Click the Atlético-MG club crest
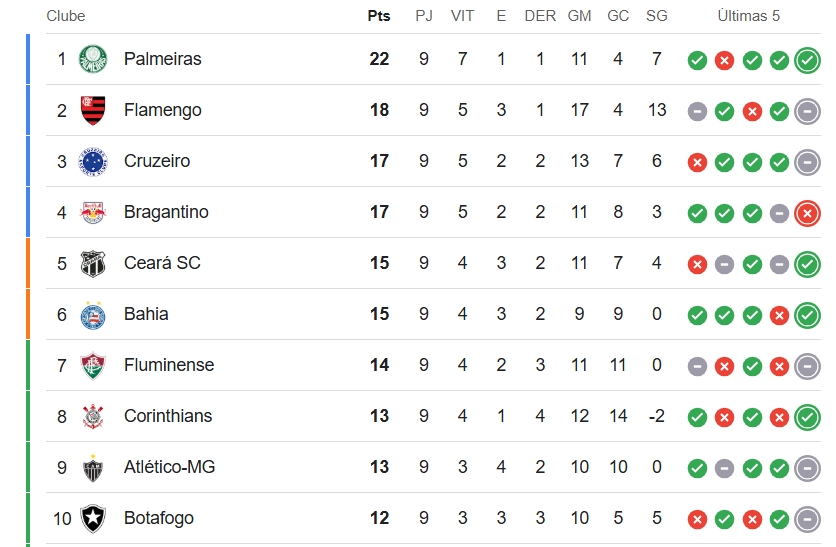836x547 pixels. point(93,468)
